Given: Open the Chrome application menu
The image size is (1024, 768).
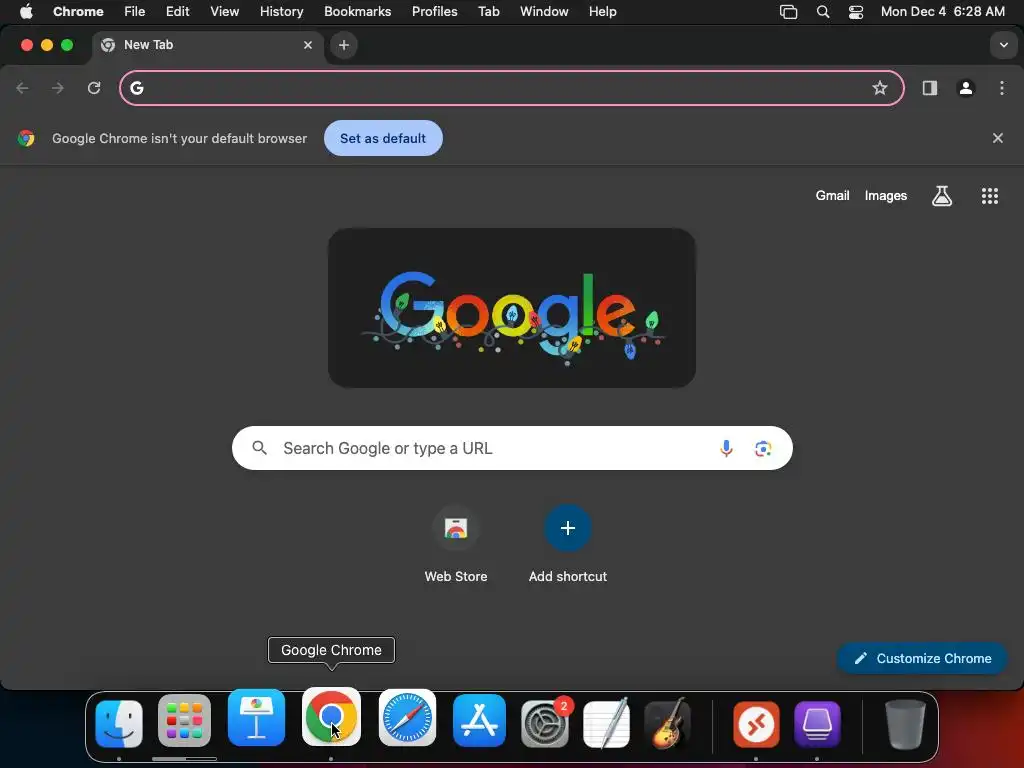Looking at the screenshot, I should (x=78, y=11).
